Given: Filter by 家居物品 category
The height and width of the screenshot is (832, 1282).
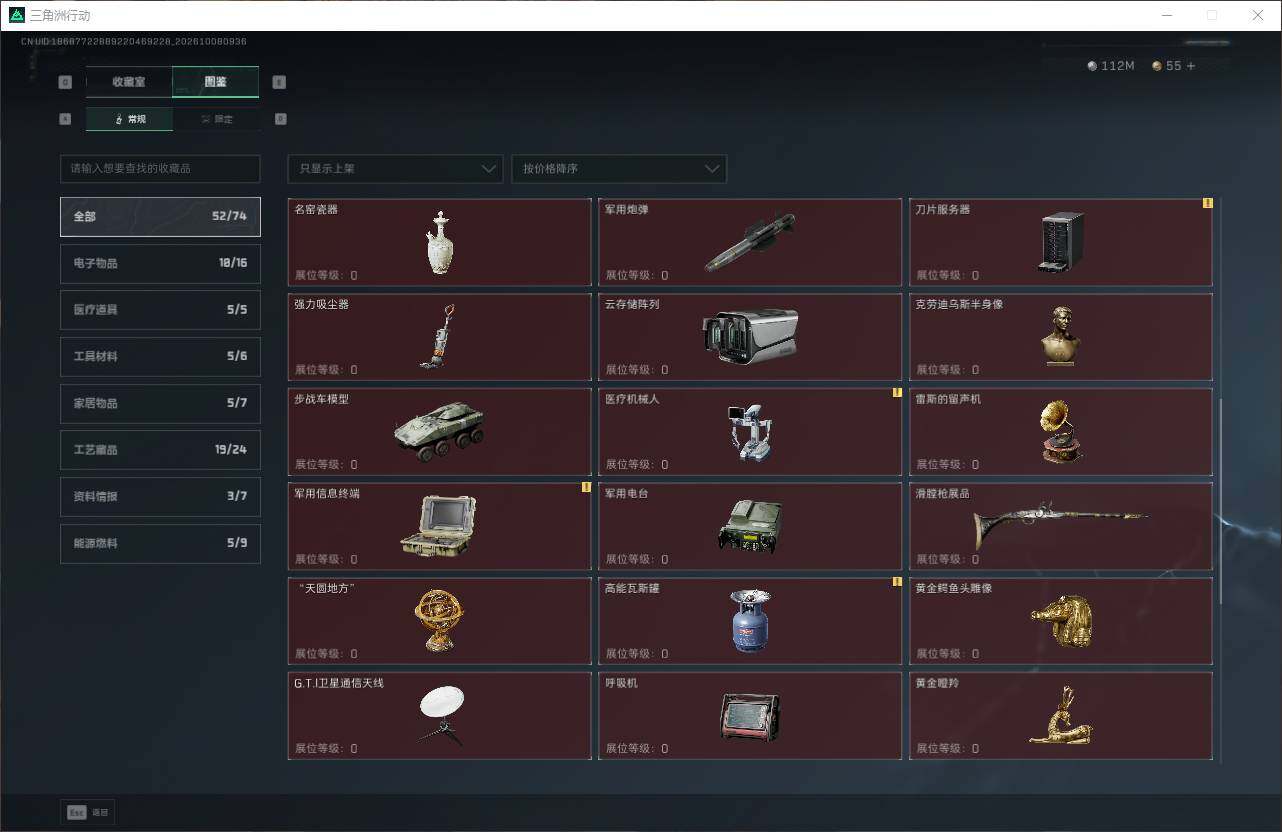Looking at the screenshot, I should [160, 403].
